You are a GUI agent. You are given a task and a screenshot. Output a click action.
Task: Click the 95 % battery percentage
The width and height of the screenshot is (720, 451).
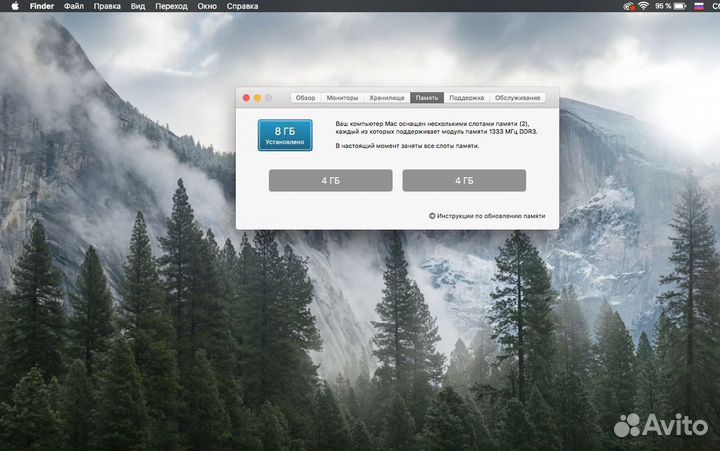tap(663, 6)
